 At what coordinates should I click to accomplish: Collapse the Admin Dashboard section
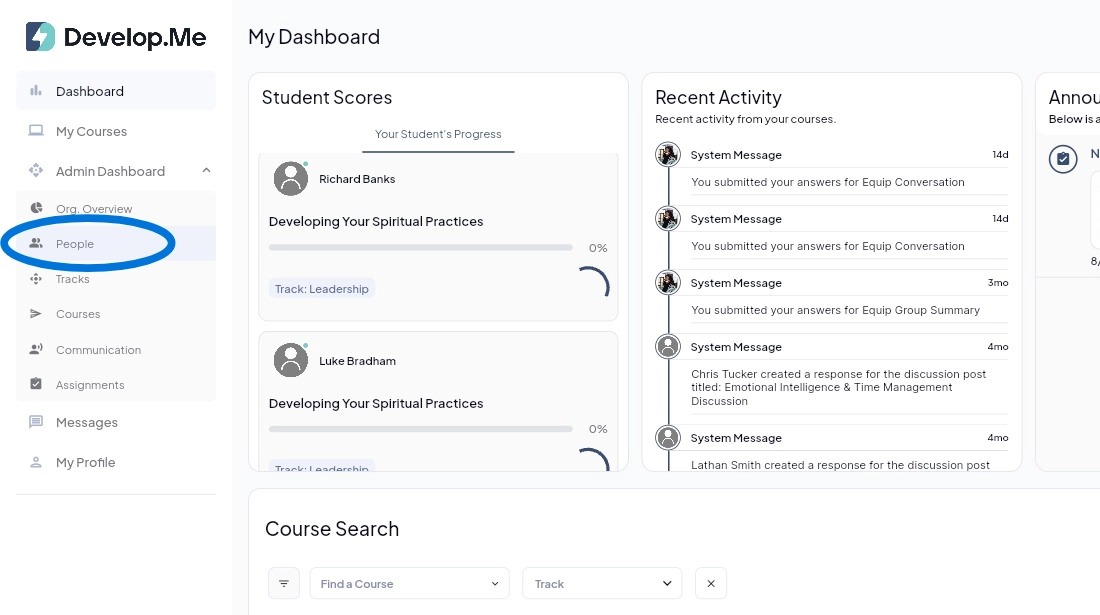206,171
